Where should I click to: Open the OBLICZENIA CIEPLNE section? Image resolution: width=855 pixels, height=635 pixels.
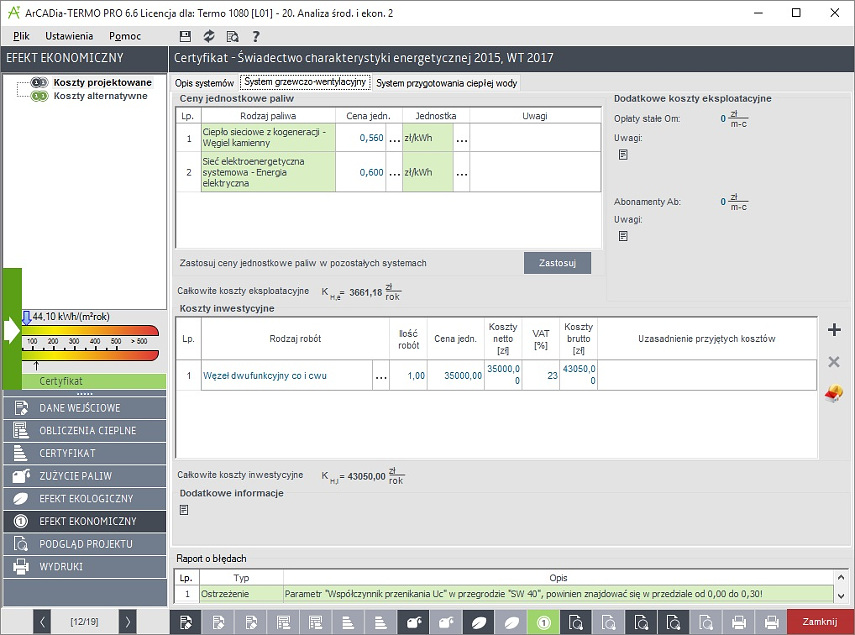85,431
